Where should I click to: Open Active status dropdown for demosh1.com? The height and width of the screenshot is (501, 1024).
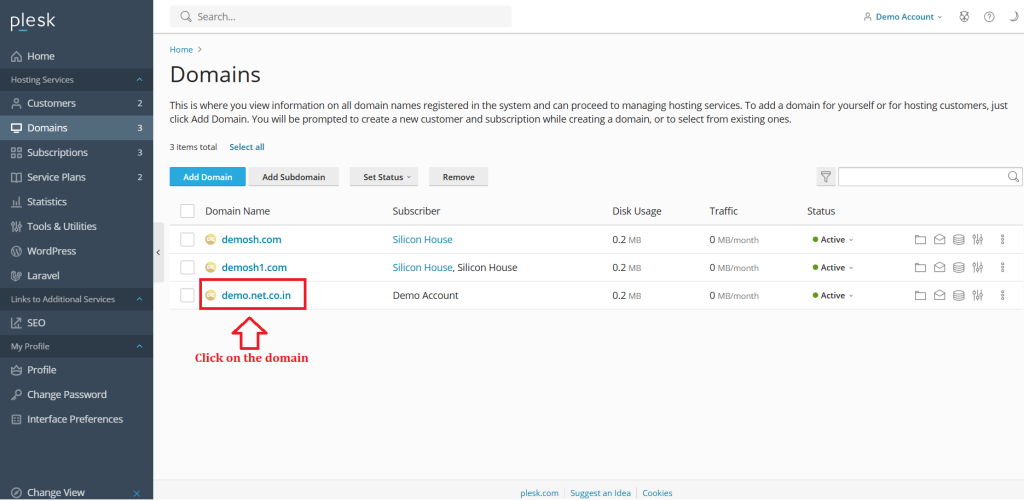[x=833, y=267]
